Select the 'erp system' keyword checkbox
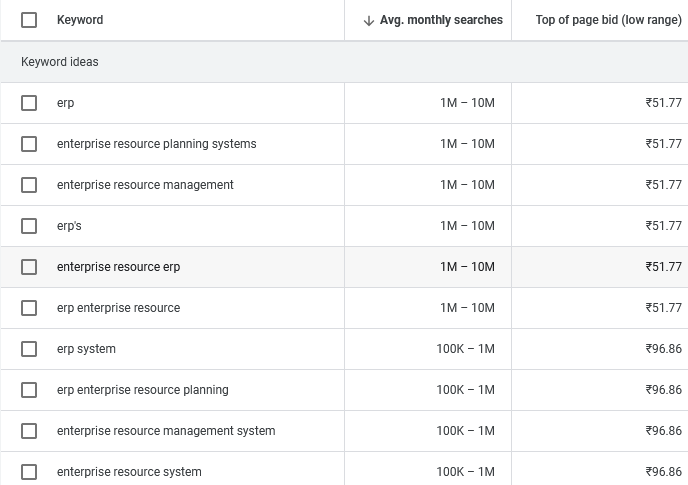Viewport: 688px width, 485px height. pyautogui.click(x=29, y=349)
